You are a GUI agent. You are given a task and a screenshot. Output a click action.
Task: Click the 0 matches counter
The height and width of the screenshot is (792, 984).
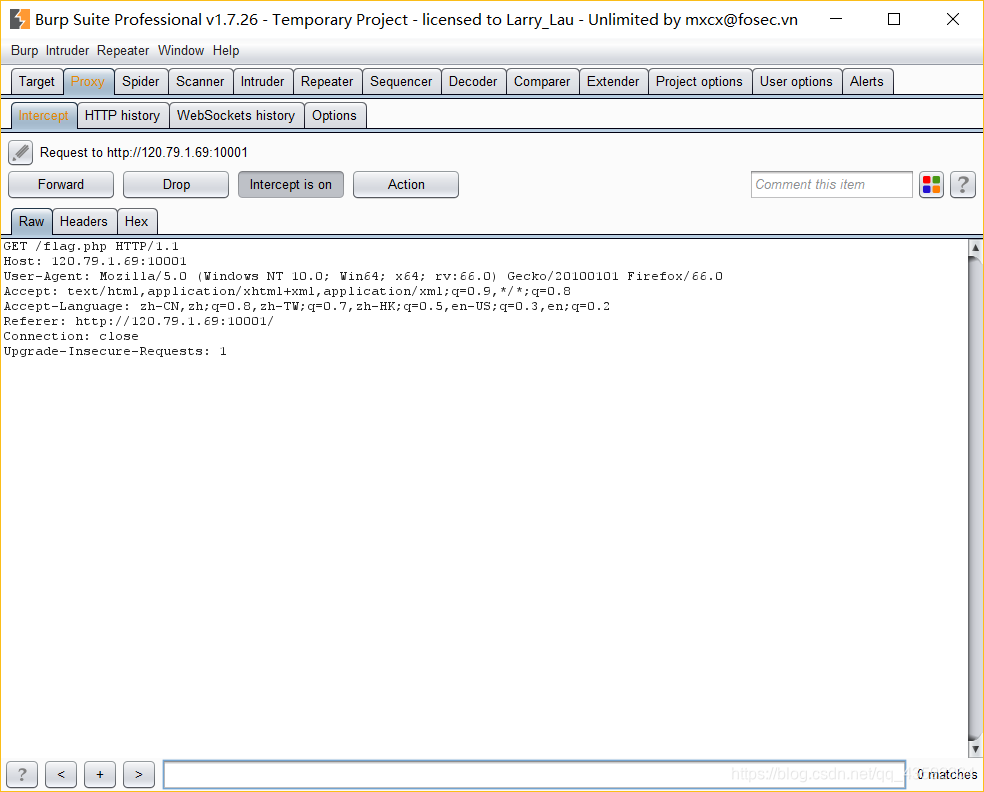(x=947, y=774)
